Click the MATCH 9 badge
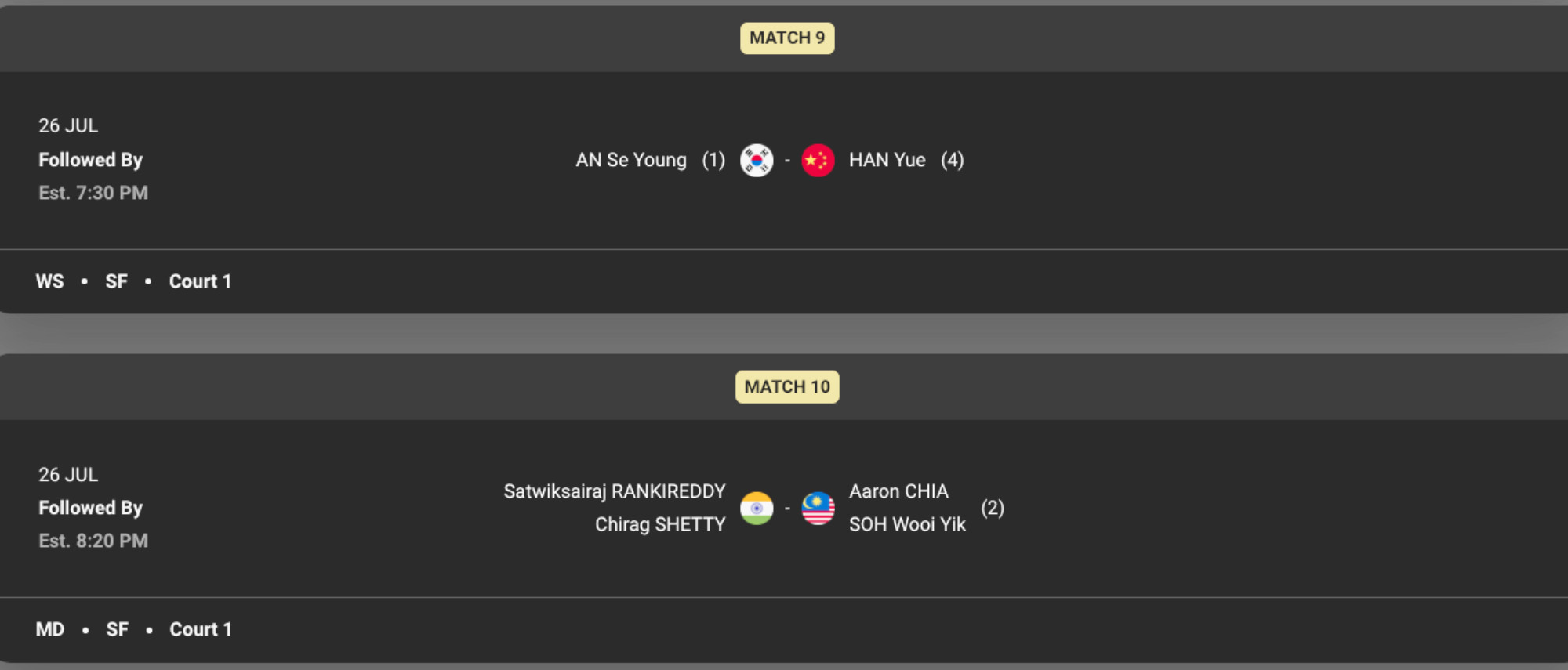This screenshot has width=1568, height=670. (x=787, y=38)
